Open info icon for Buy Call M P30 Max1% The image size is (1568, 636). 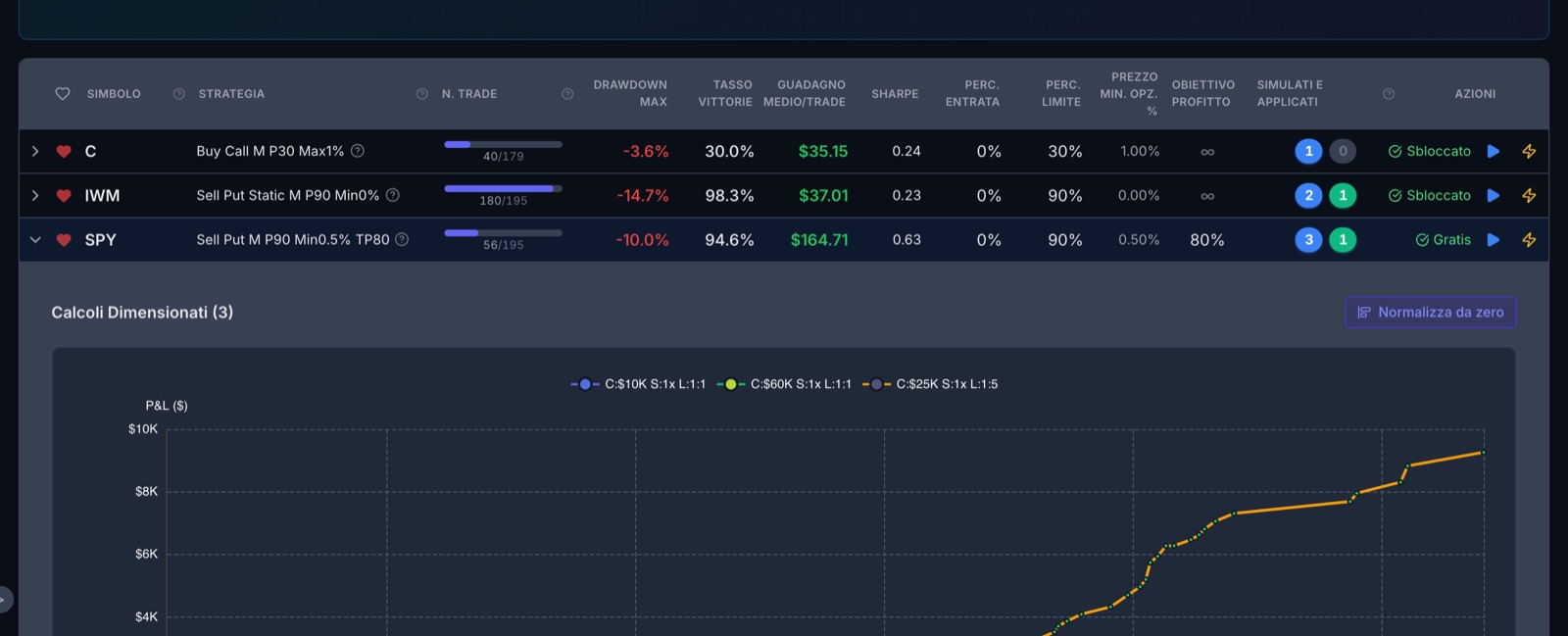click(358, 151)
